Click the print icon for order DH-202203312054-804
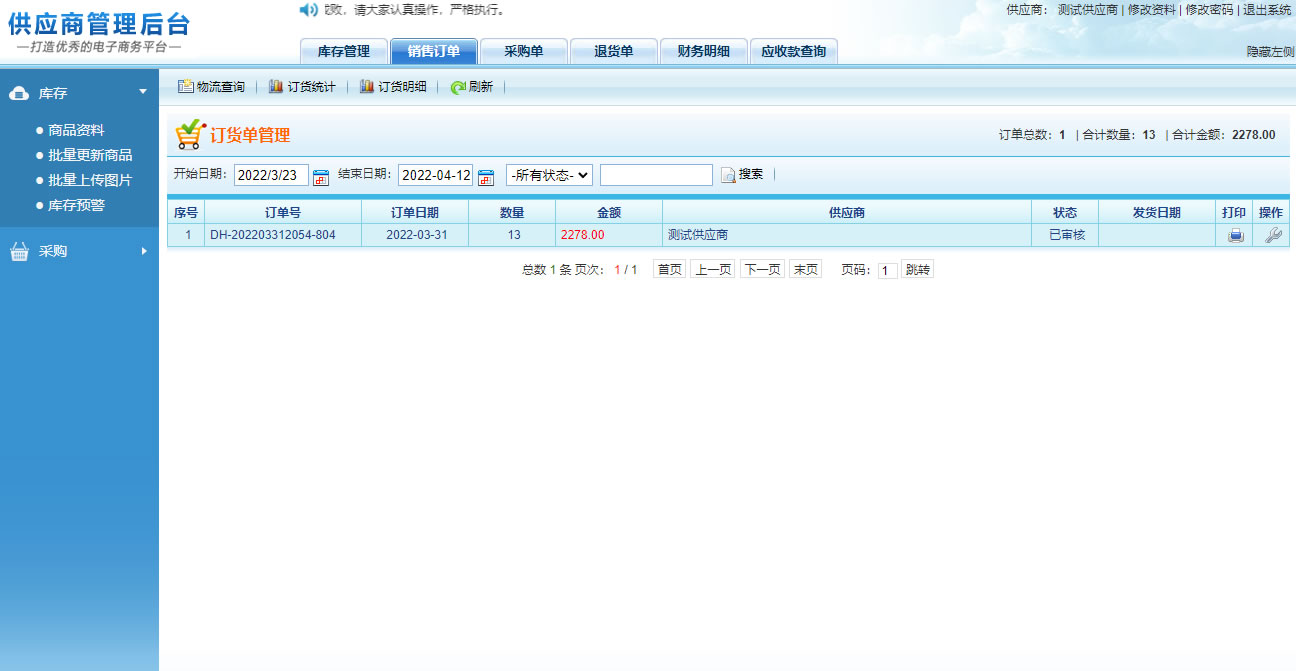The image size is (1296, 671). pos(1236,235)
